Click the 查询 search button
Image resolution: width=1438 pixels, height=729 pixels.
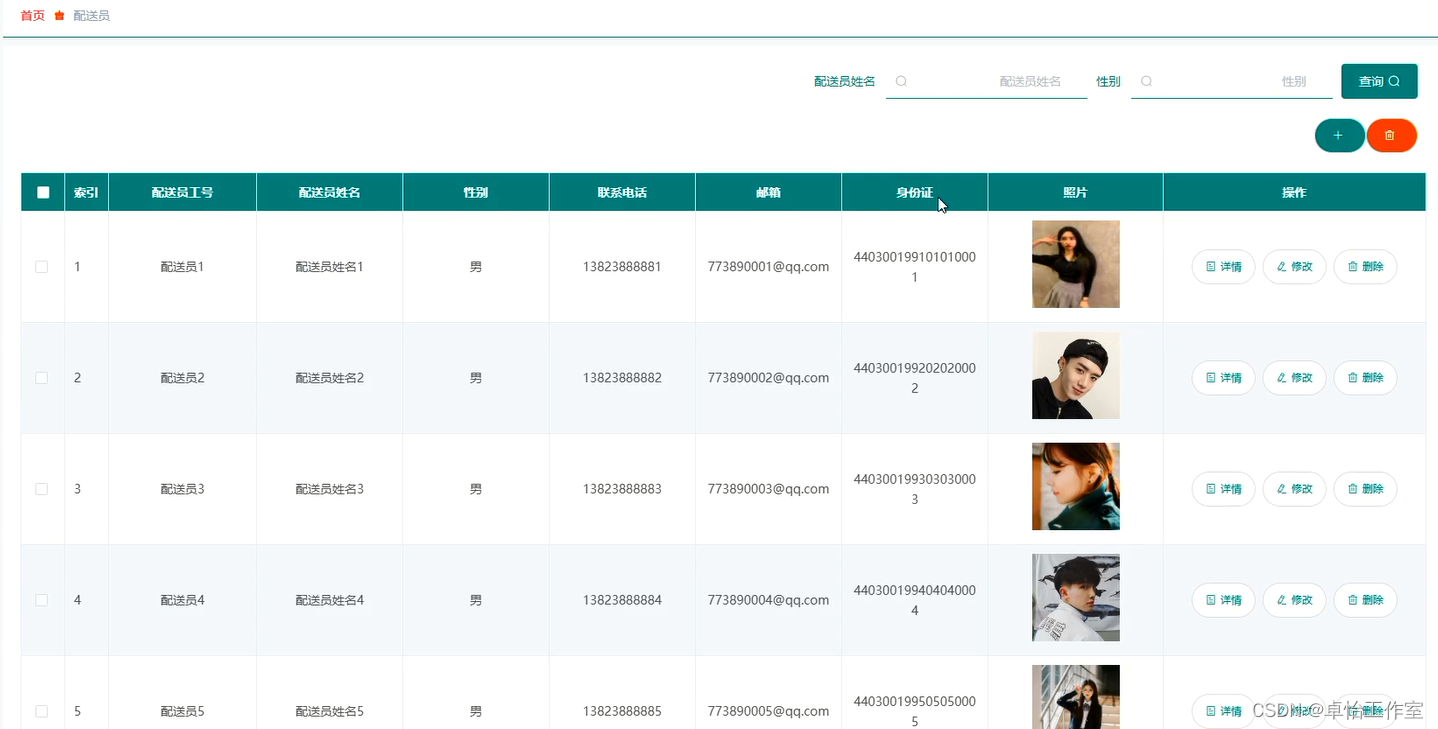coord(1379,82)
